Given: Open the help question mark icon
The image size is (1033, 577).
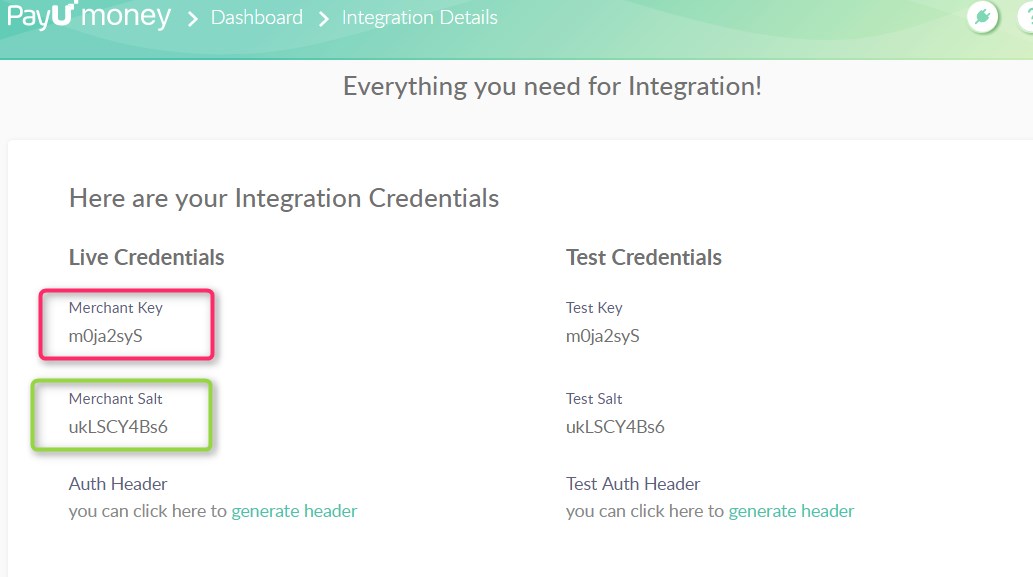Looking at the screenshot, I should [x=1025, y=17].
